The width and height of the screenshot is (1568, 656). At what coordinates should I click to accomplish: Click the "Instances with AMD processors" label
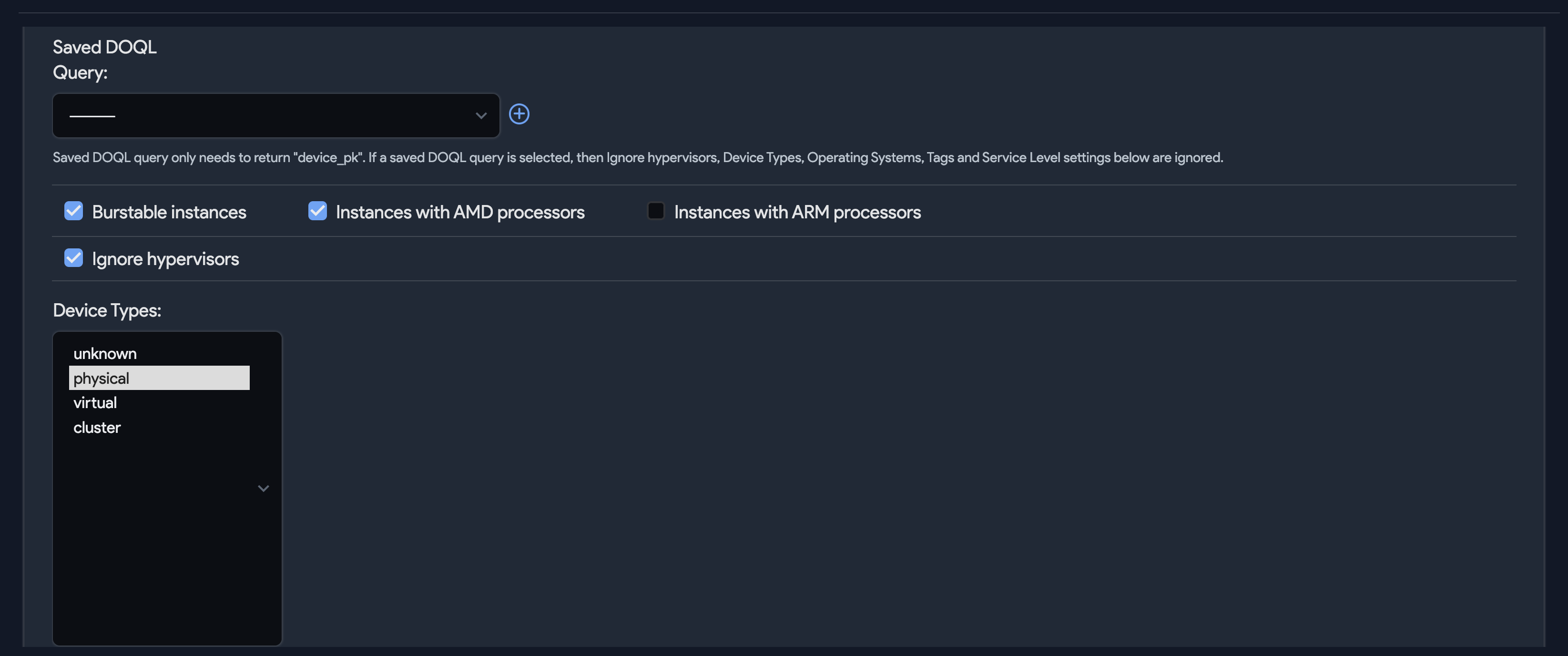point(459,212)
